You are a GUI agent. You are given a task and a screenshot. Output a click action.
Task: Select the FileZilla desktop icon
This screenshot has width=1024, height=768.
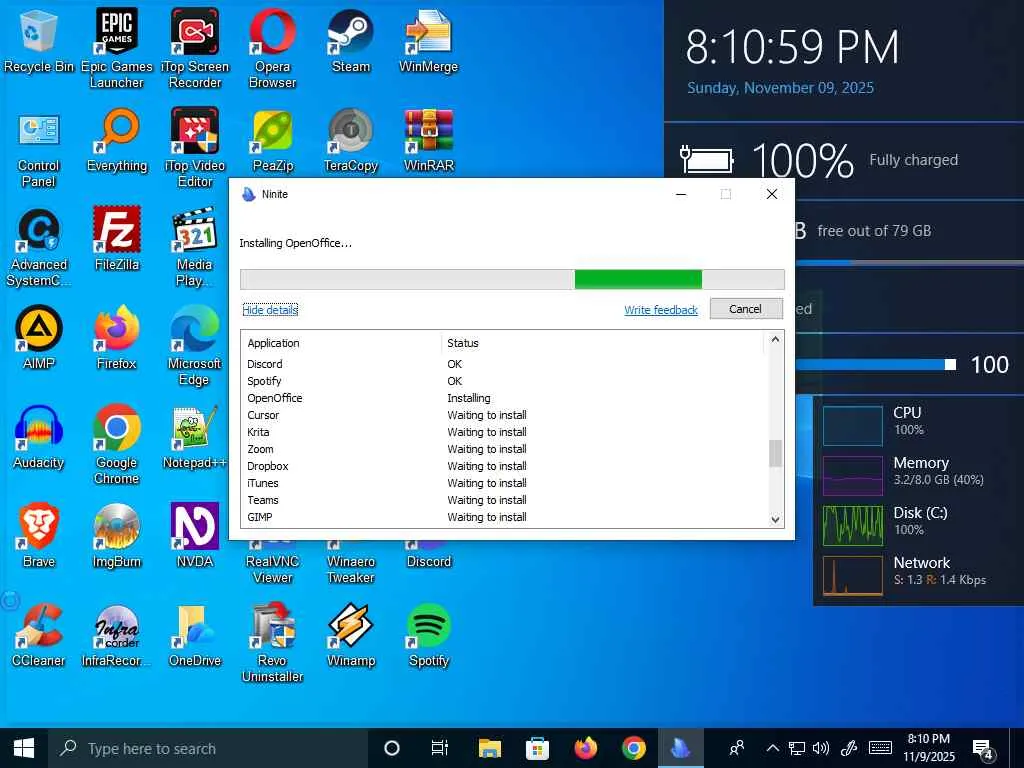[x=117, y=239]
